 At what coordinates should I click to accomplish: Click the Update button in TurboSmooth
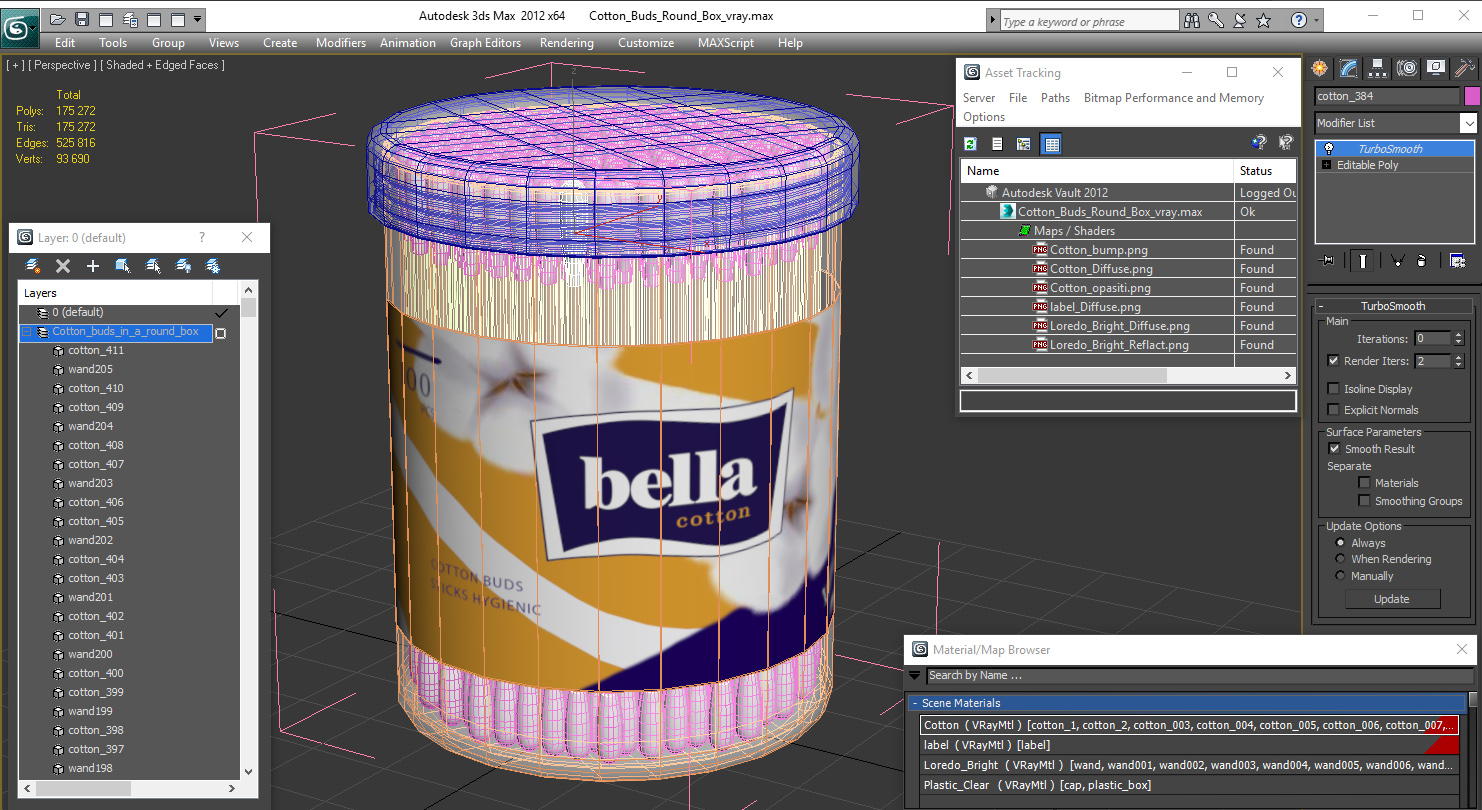(x=1392, y=599)
